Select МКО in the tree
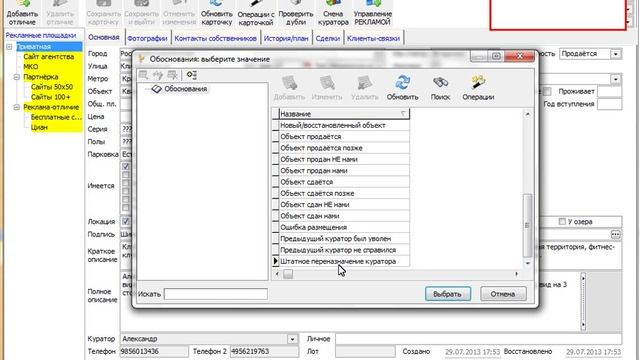This screenshot has width=640, height=360. pos(31,67)
